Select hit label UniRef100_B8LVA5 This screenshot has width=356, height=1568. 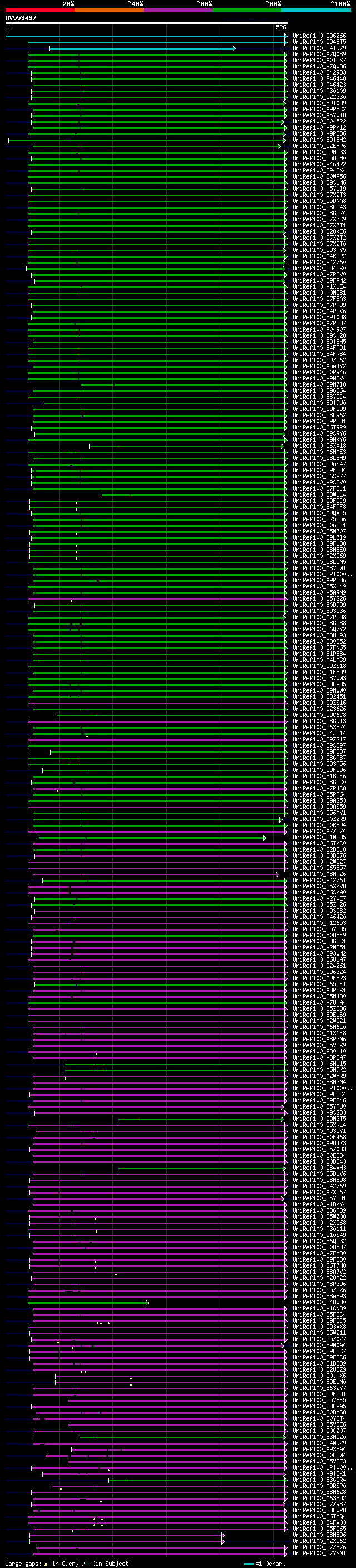point(319,1406)
